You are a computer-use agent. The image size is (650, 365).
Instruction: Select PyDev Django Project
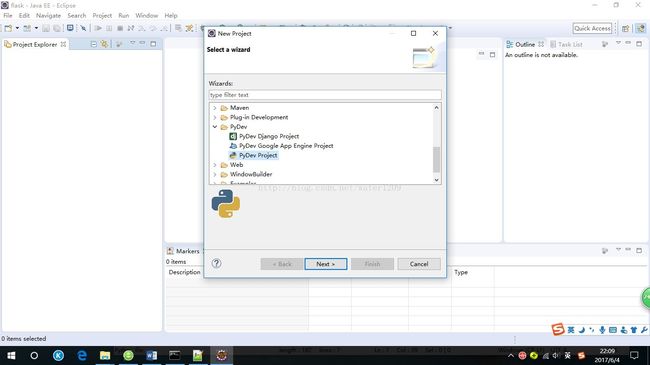click(x=264, y=136)
